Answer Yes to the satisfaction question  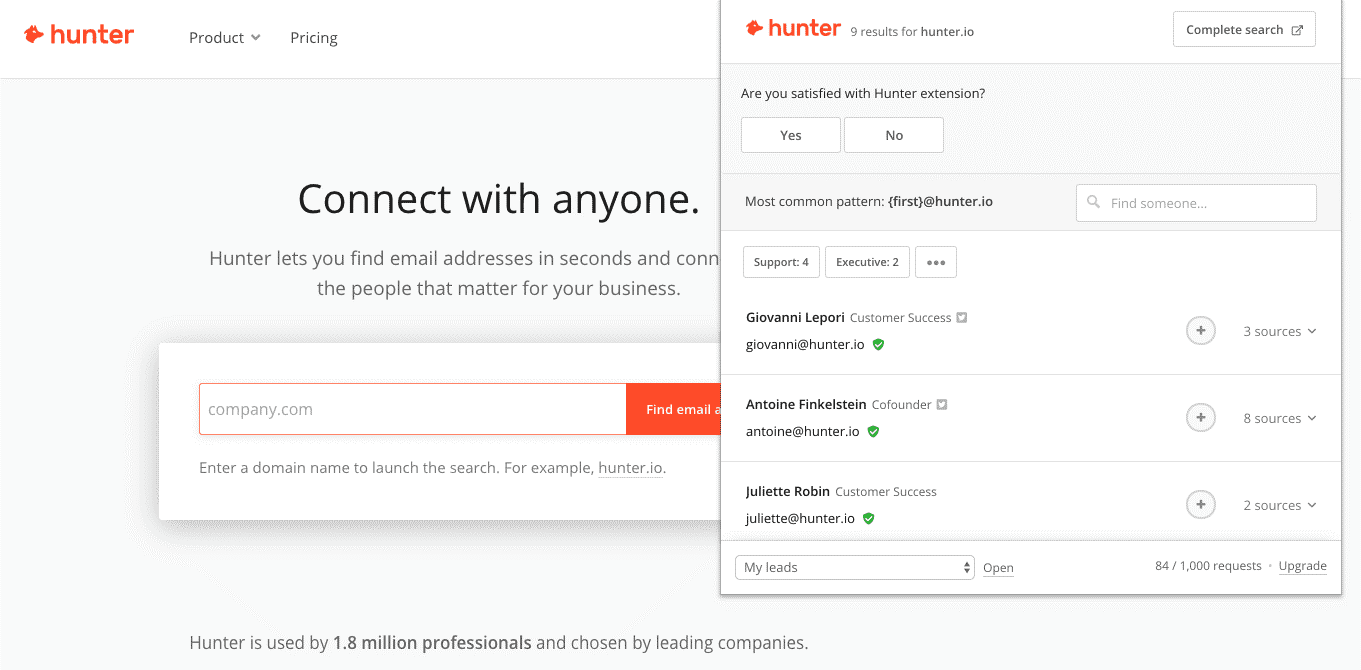click(x=791, y=135)
